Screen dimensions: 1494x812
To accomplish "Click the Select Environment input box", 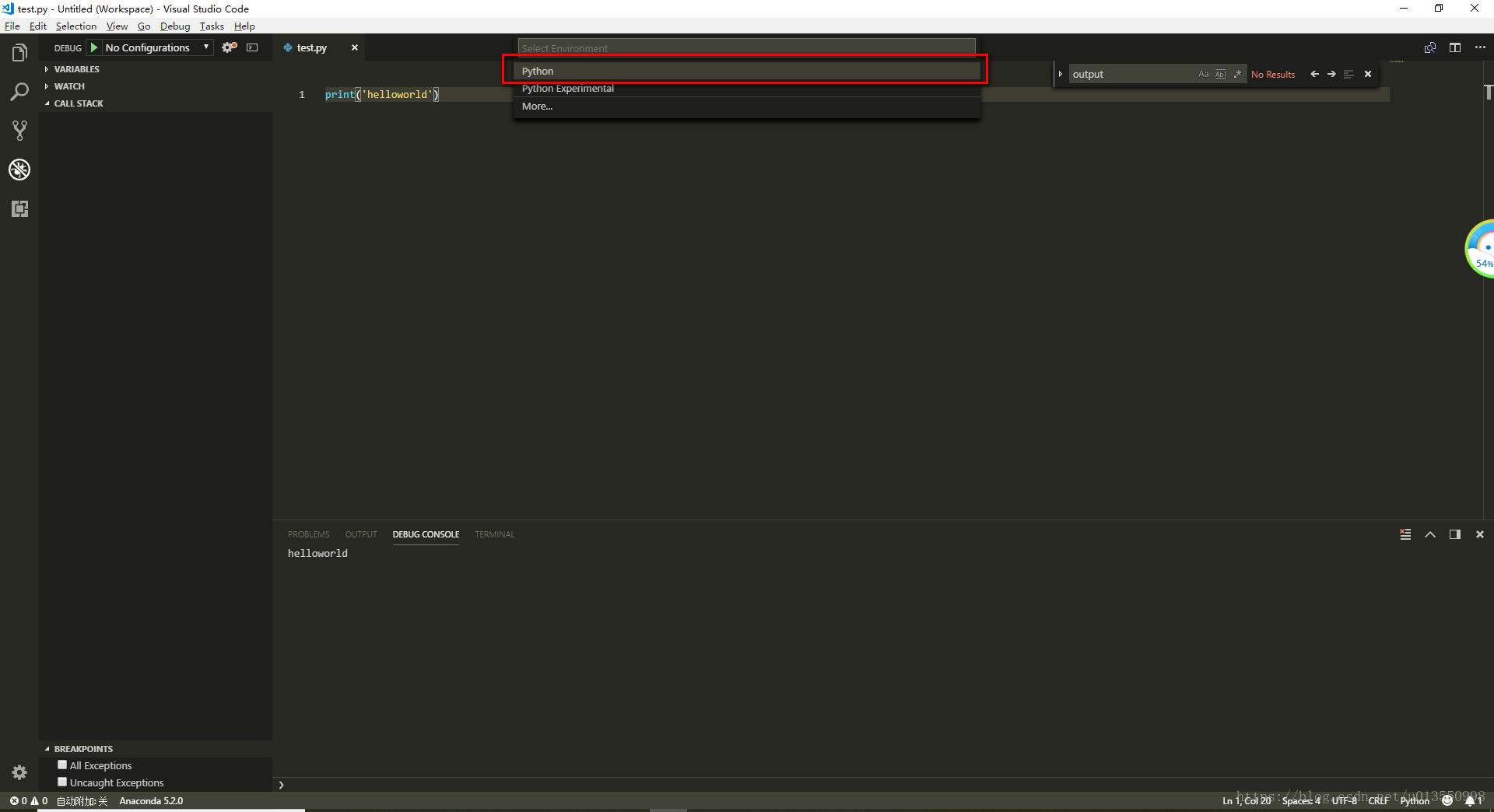I will (x=747, y=48).
